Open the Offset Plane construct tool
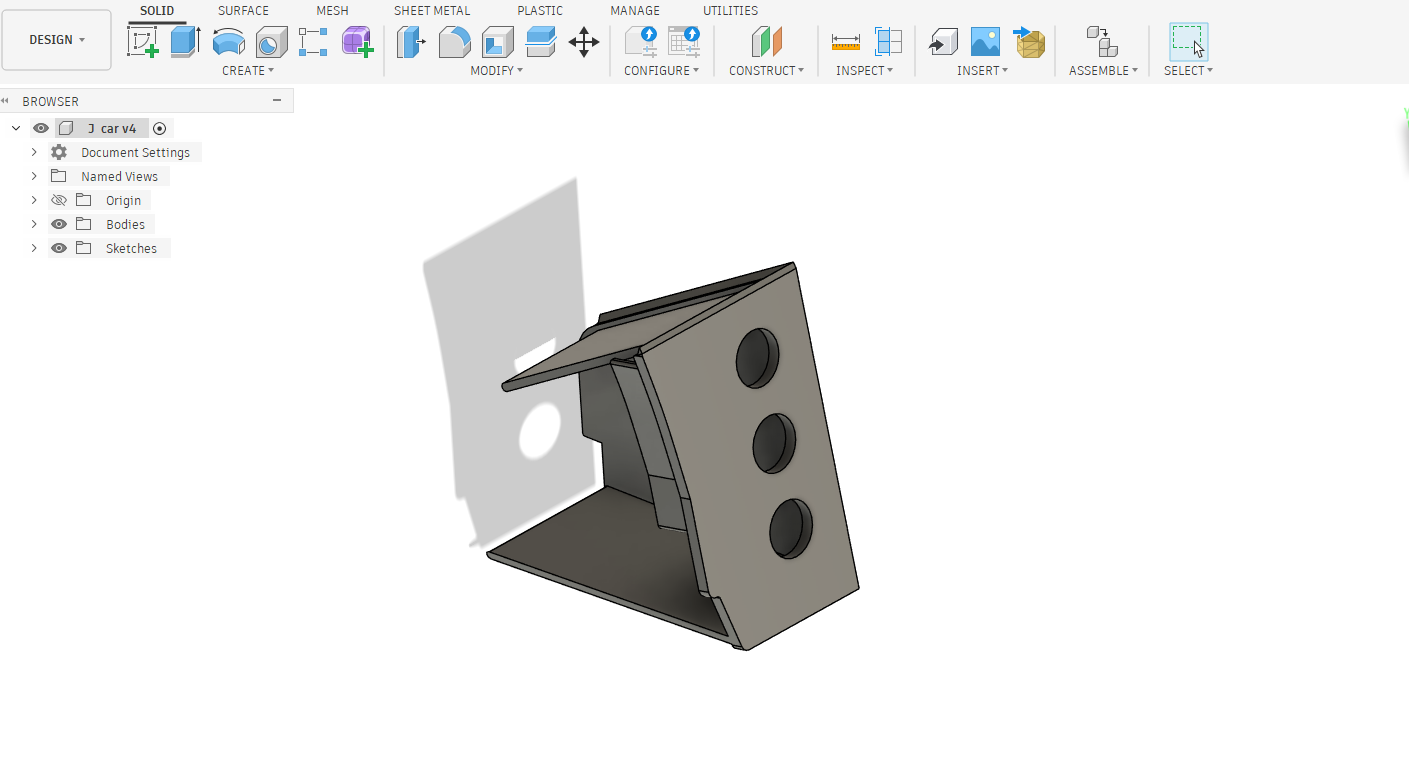The image size is (1409, 766). click(767, 42)
